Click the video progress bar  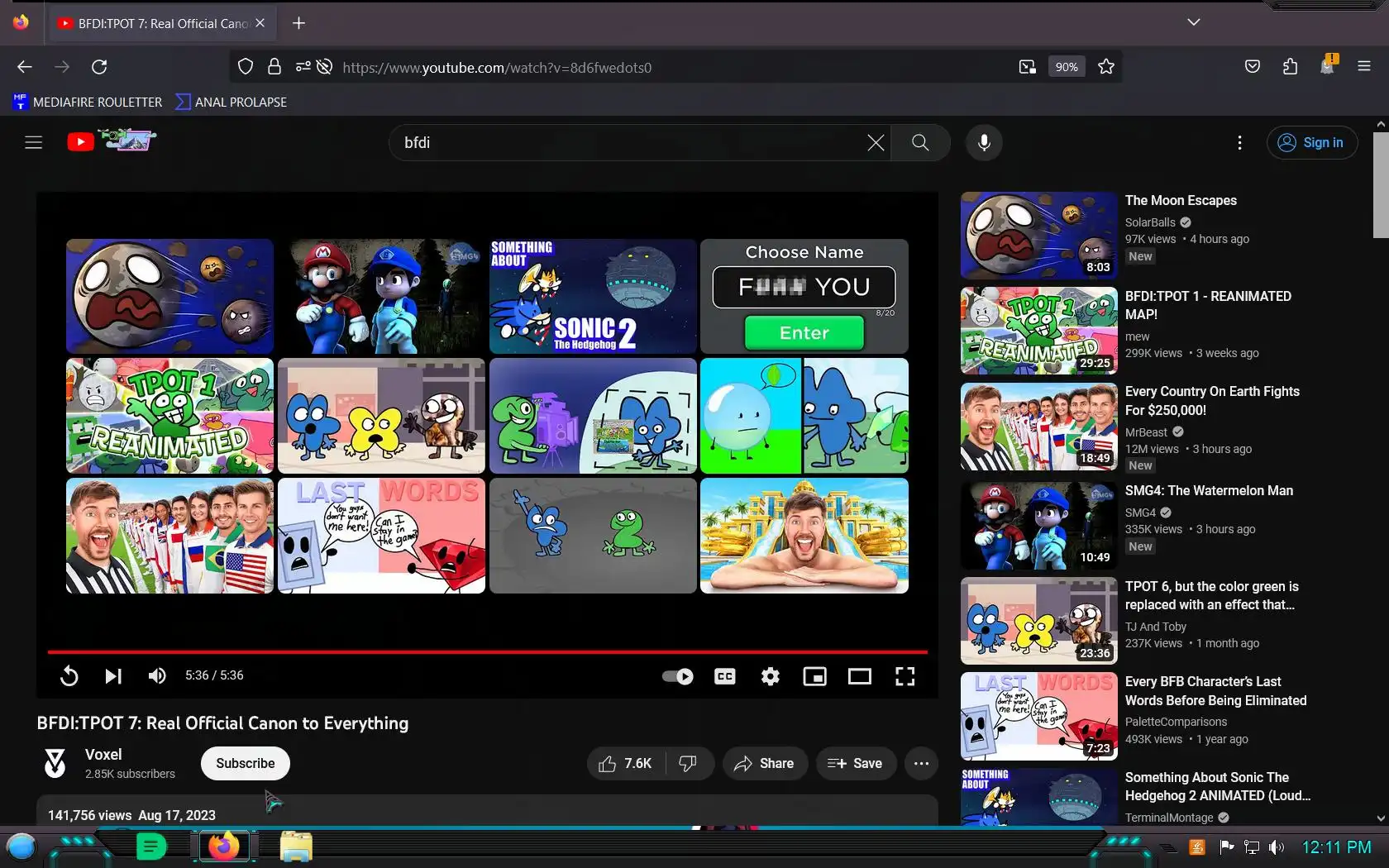tap(488, 652)
